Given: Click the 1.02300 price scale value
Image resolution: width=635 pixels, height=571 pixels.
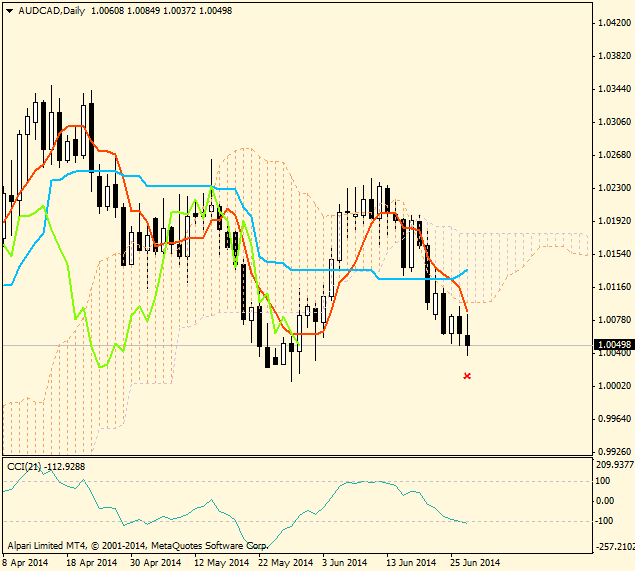Looking at the screenshot, I should (614, 188).
